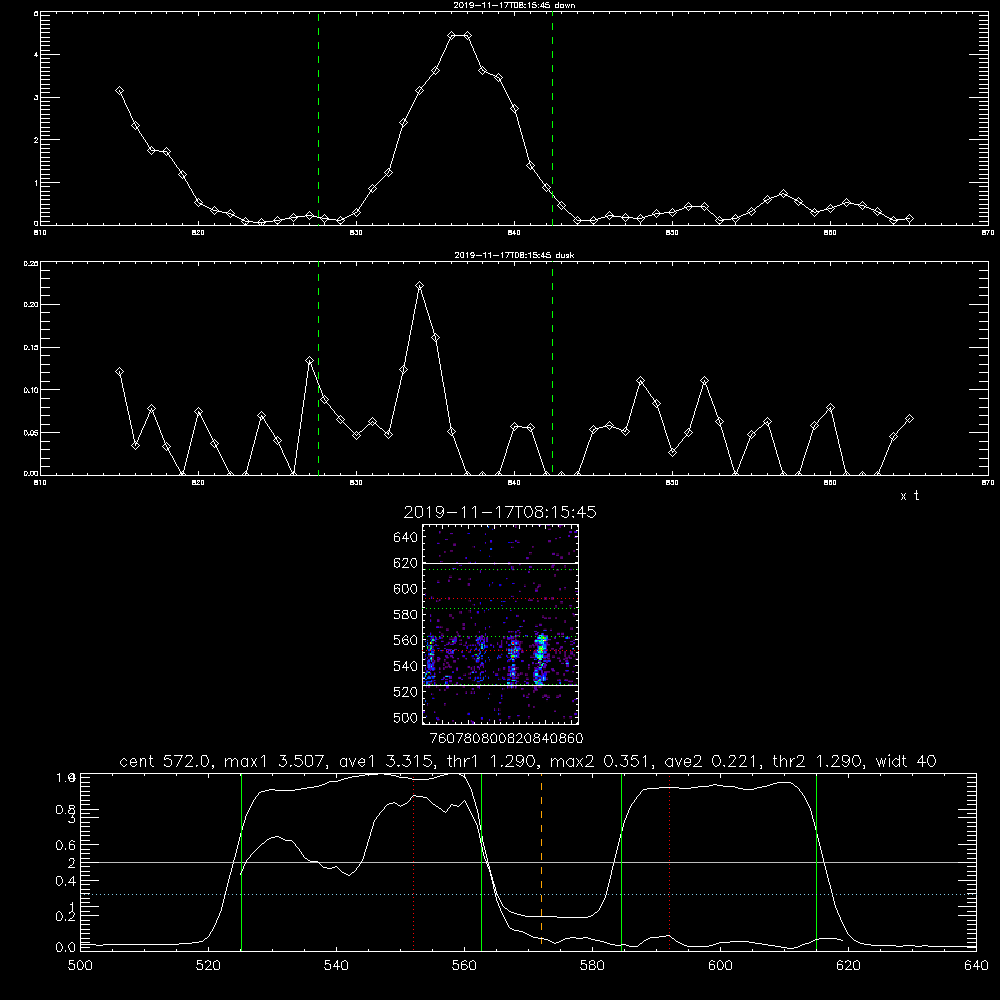
Task: Click the '560' label on bottom plot x-axis
Action: pyautogui.click(x=464, y=966)
